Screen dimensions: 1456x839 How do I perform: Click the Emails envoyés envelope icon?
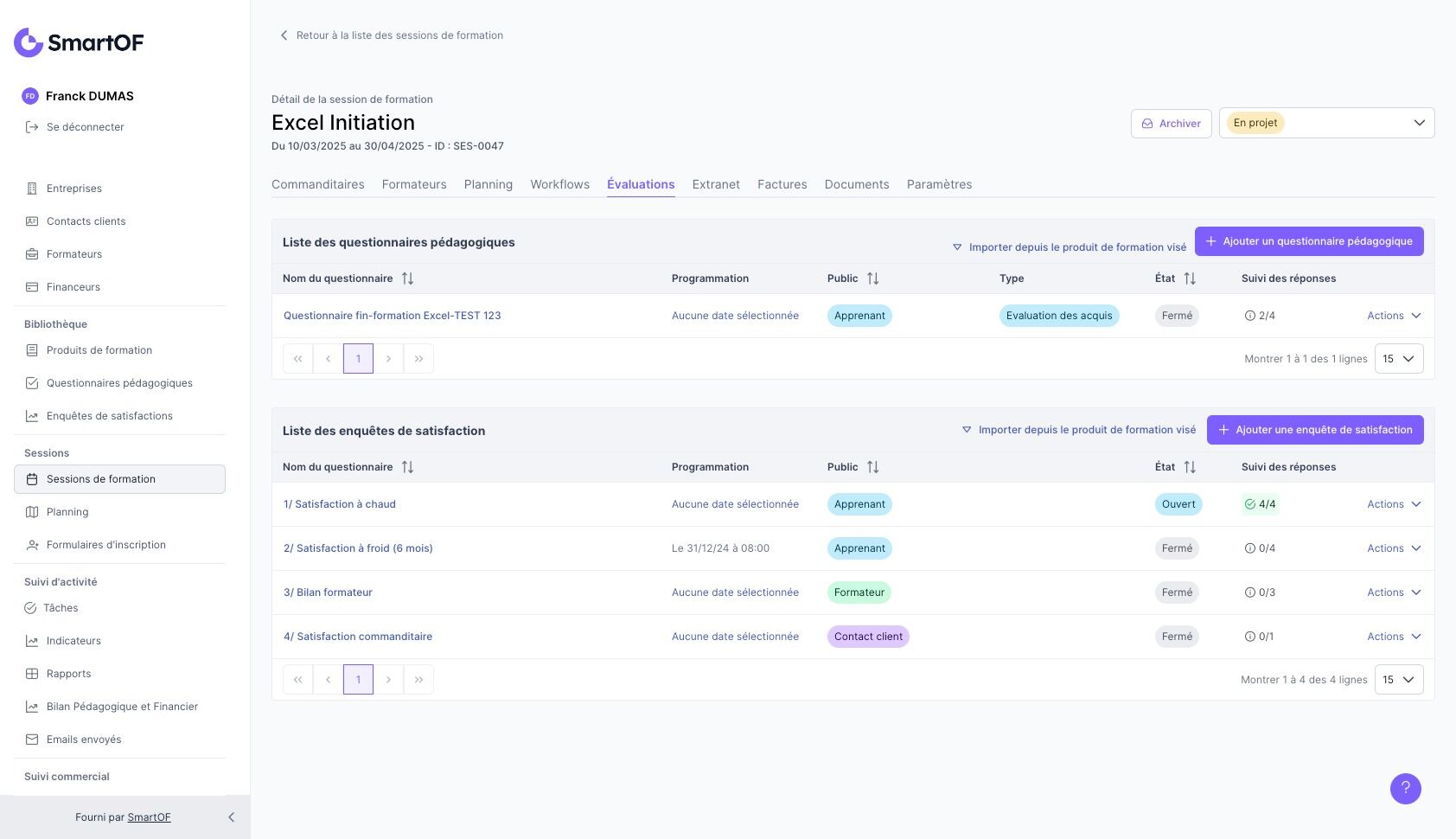[x=32, y=740]
